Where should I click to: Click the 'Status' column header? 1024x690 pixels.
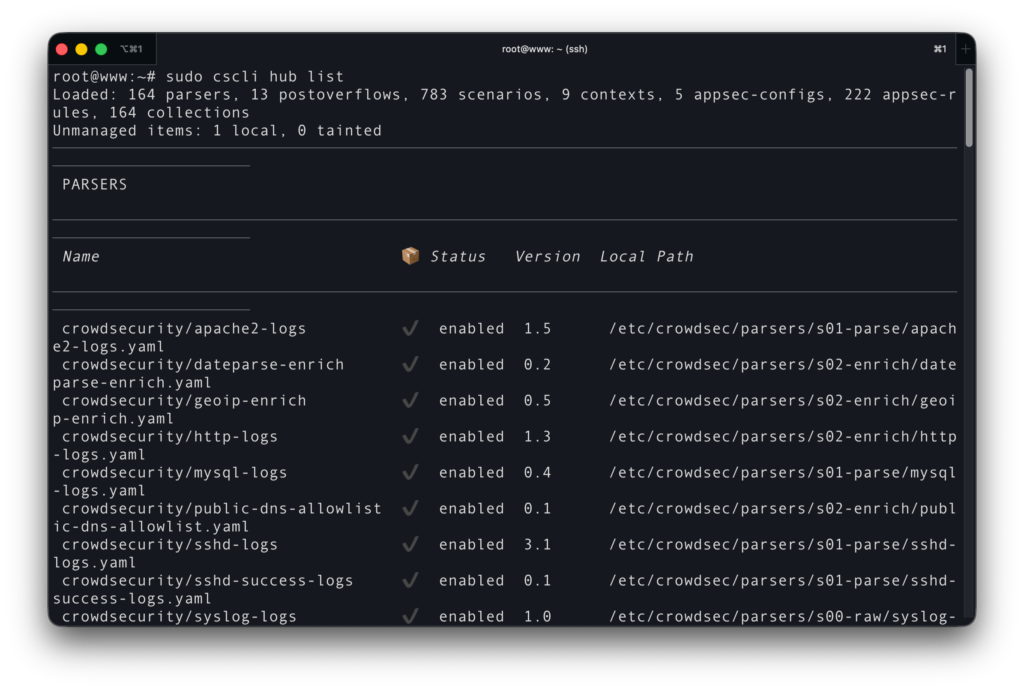(x=458, y=257)
